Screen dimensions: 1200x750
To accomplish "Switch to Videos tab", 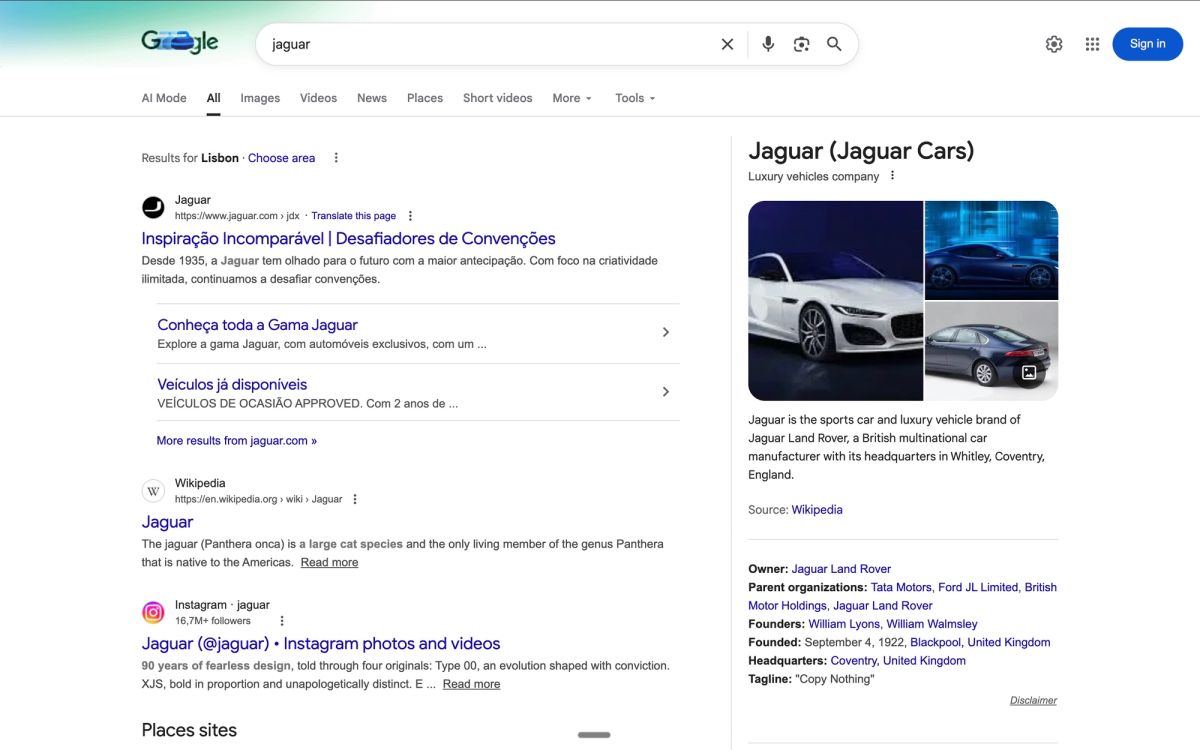I will pos(318,98).
